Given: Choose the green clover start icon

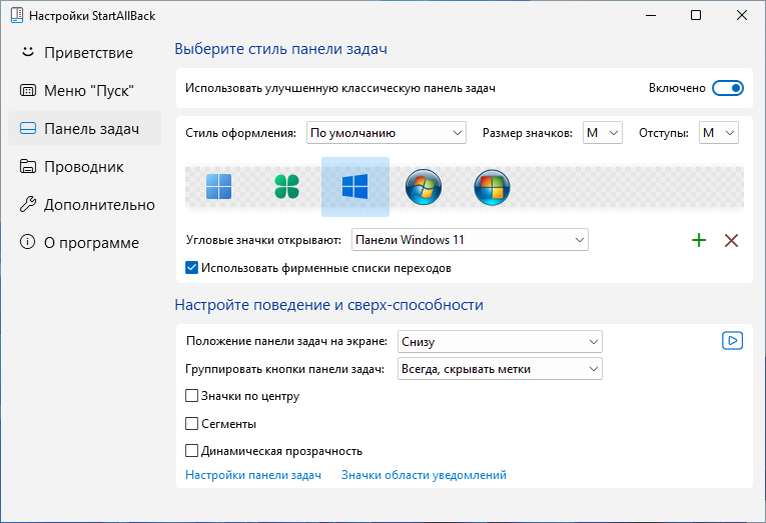Looking at the screenshot, I should (x=287, y=187).
